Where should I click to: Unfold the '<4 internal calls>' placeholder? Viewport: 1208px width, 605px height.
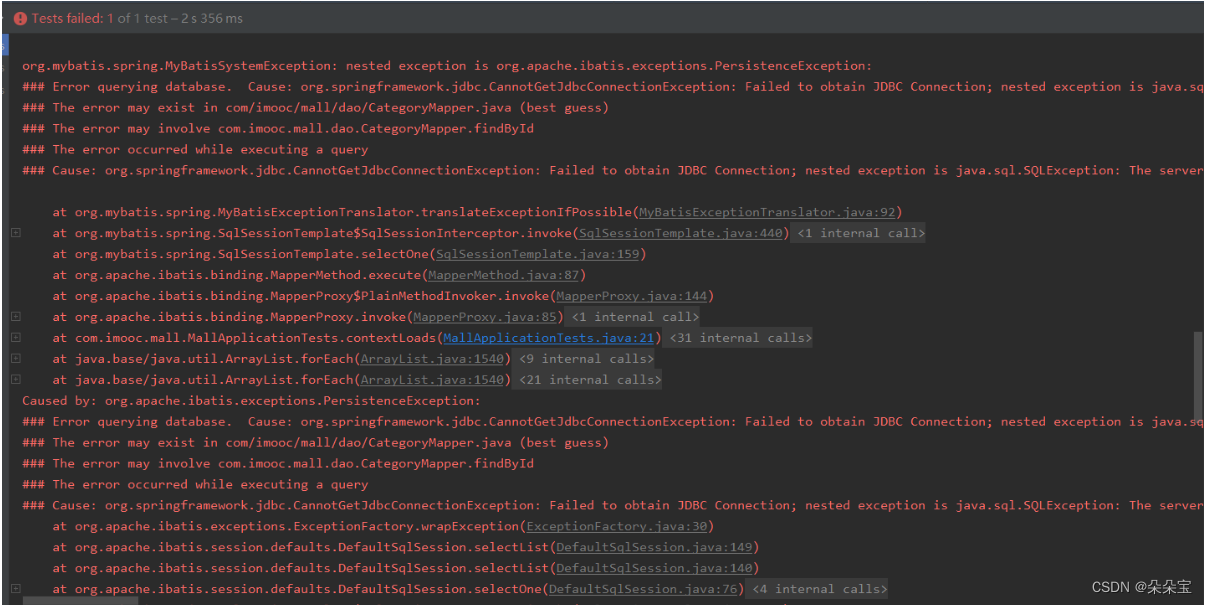point(819,589)
